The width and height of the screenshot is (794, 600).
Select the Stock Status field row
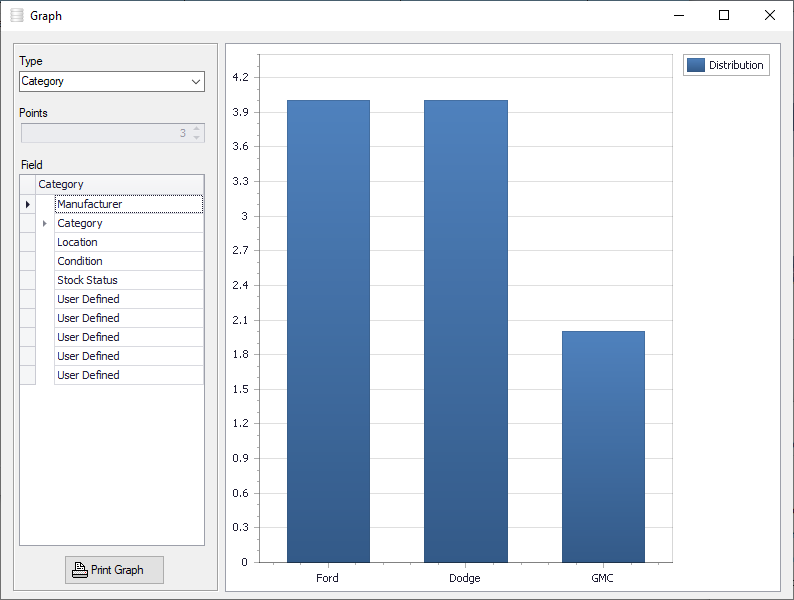129,280
